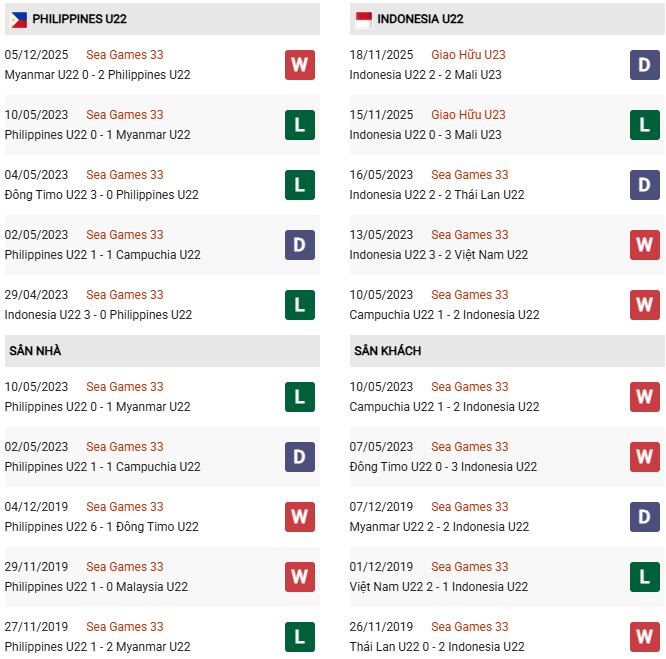This screenshot has height=659, width=666.
Task: Select the SÂN KHÁCH section header
Action: tap(387, 351)
